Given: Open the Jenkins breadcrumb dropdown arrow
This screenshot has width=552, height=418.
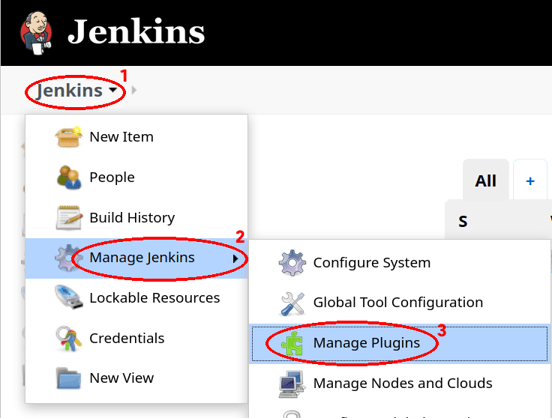Looking at the screenshot, I should (x=113, y=90).
